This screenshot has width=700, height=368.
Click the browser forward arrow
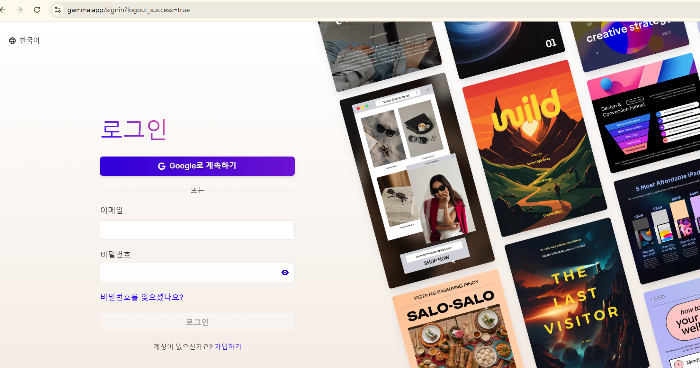point(20,10)
